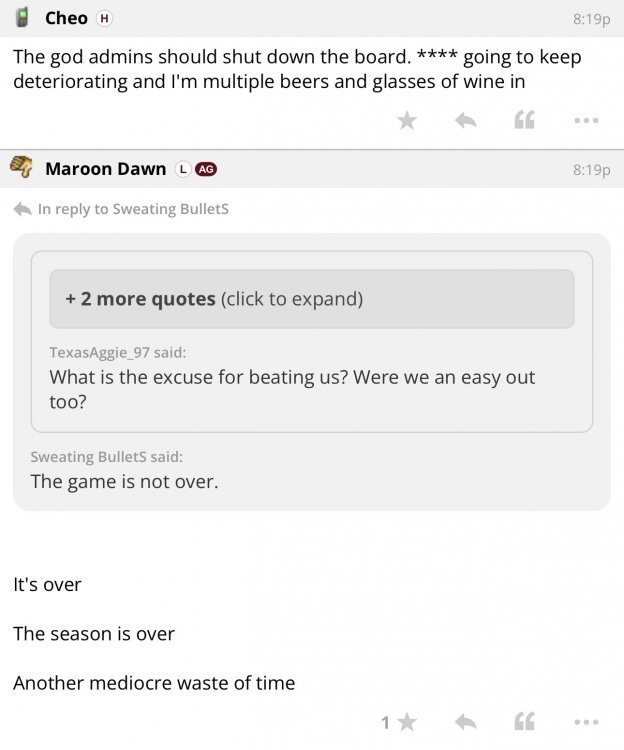The width and height of the screenshot is (624, 750).
Task: Quote Maroon Dawn's post with the quote icon
Action: (524, 722)
